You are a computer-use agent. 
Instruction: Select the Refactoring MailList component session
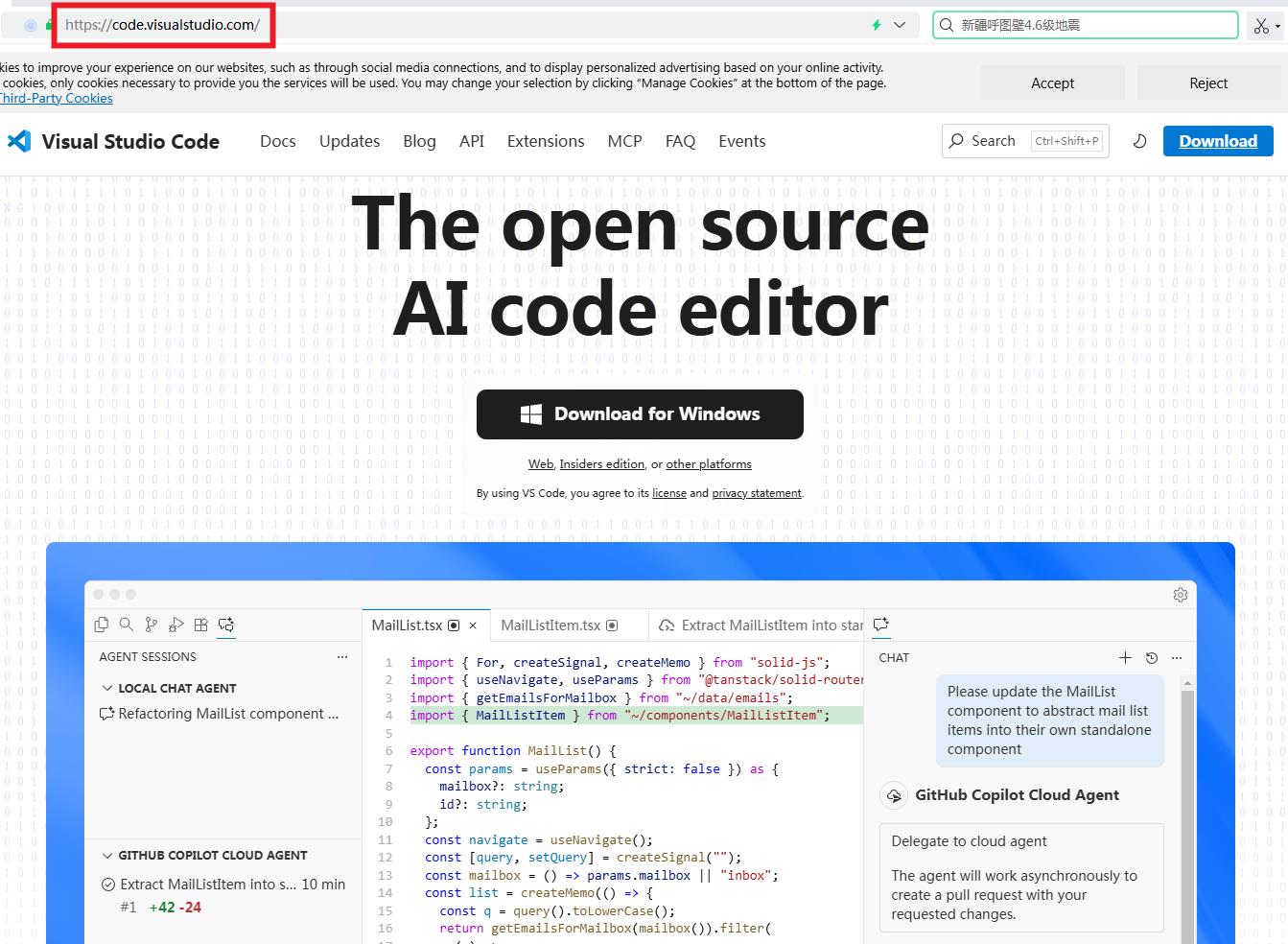[x=219, y=714]
